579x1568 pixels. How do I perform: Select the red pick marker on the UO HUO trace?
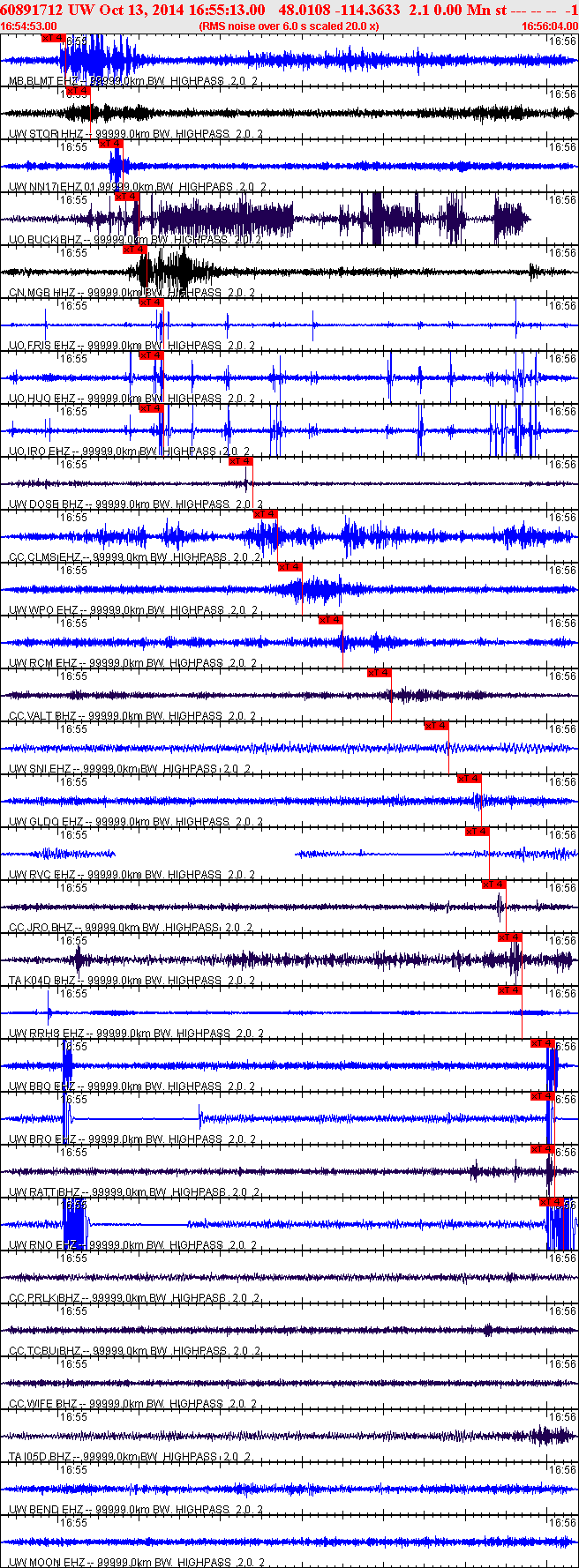point(152,355)
